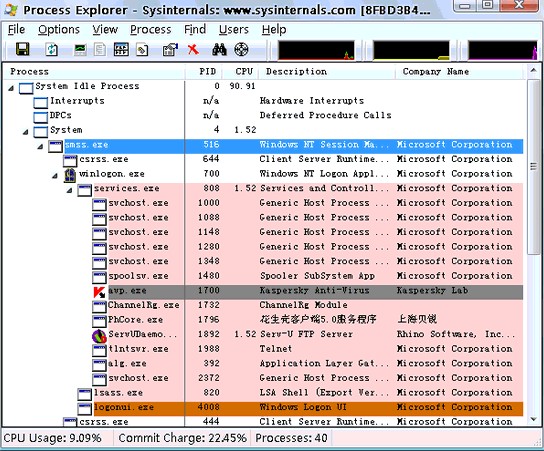Click 'CPU Usage: 9.09%' in status bar

(x=52, y=439)
